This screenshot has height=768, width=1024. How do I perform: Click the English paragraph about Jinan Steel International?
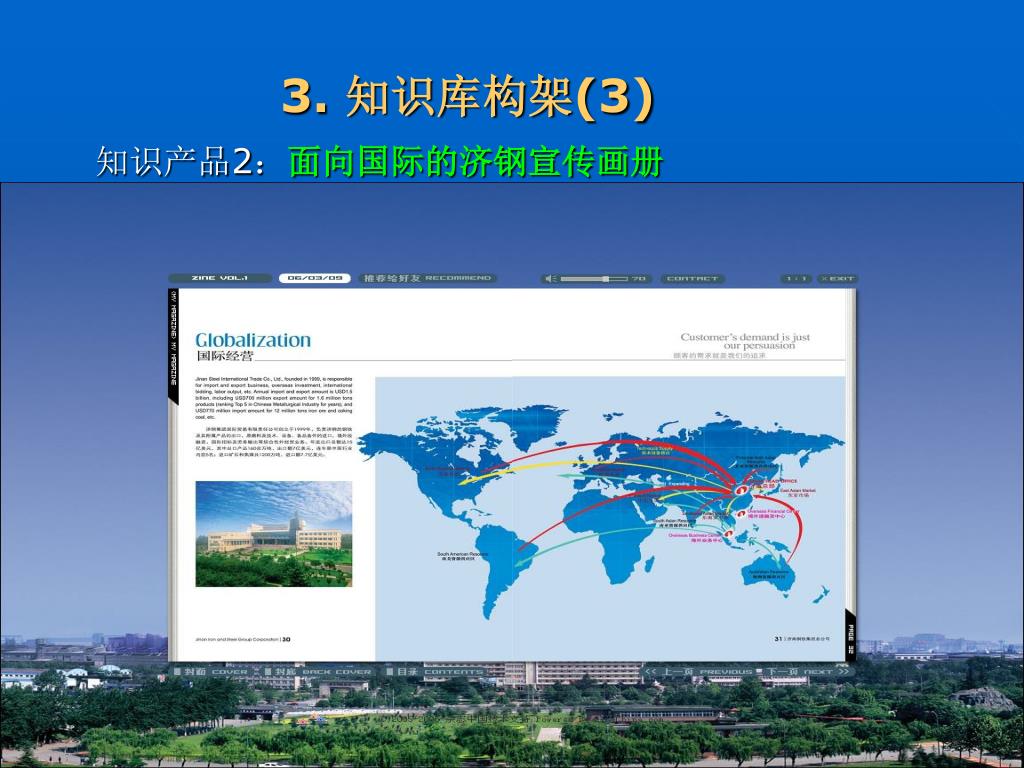click(274, 398)
